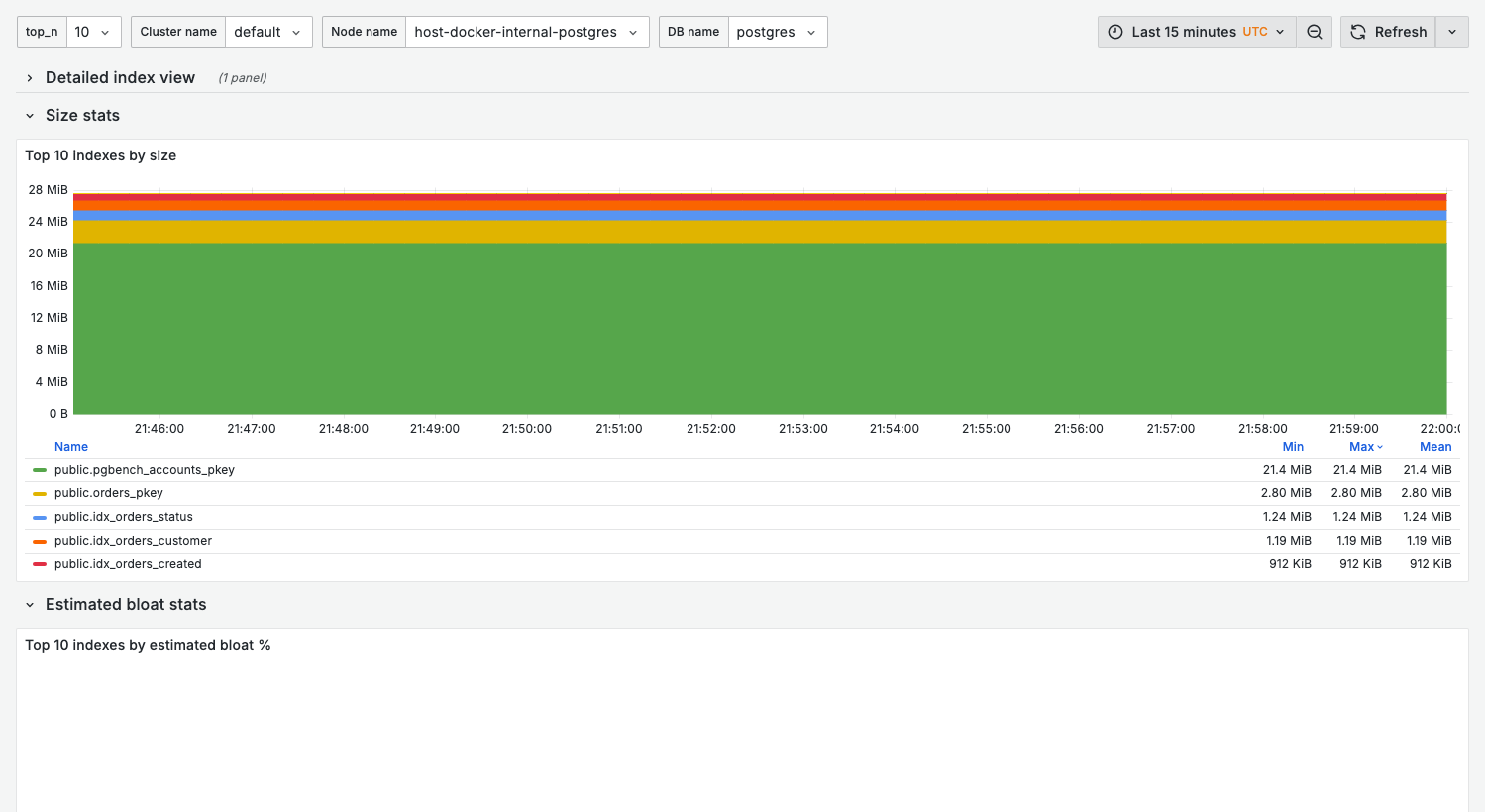
Task: Open the Cluster name dropdown showing default
Action: point(268,31)
